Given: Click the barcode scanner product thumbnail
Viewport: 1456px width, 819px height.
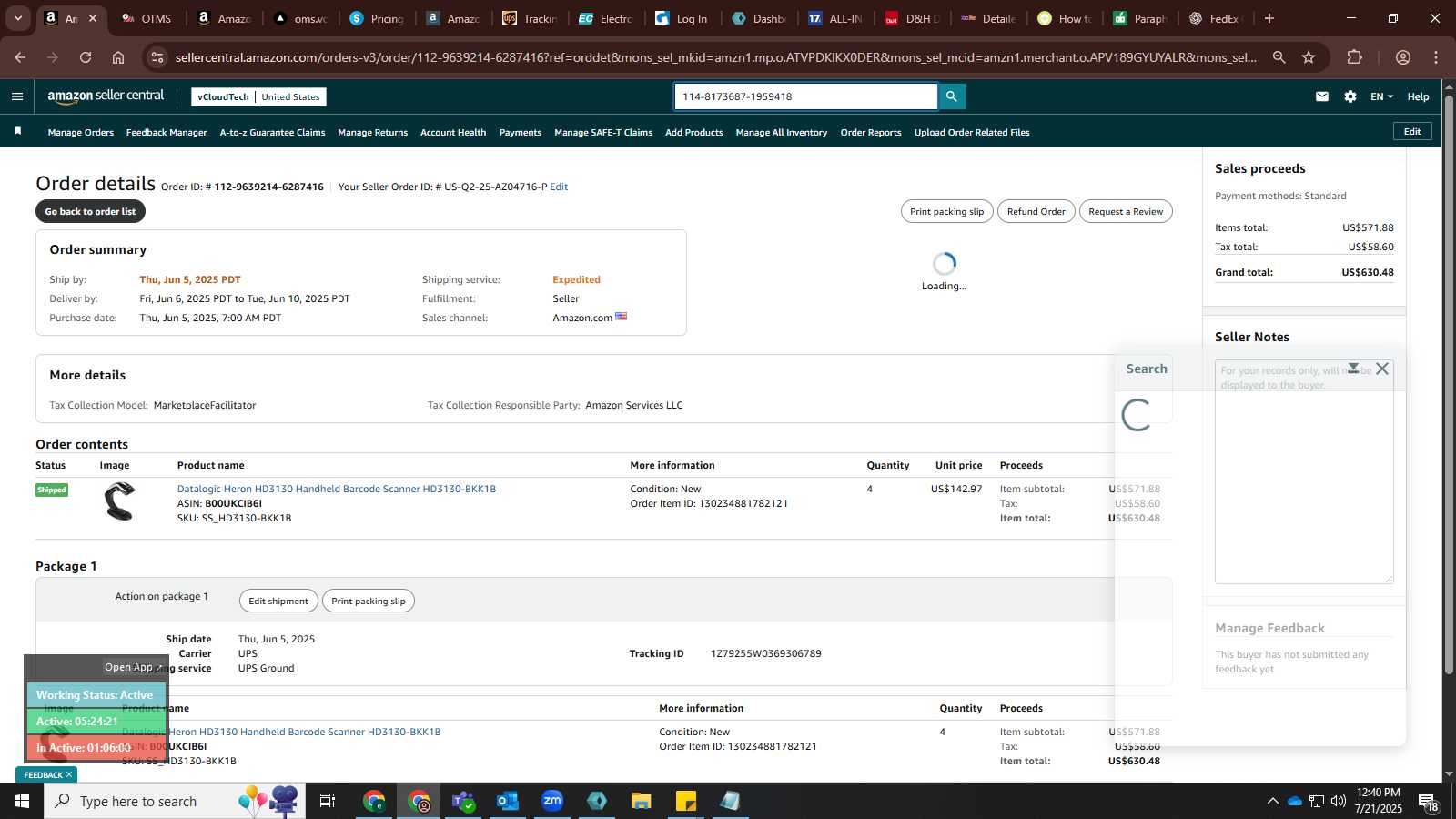Looking at the screenshot, I should coord(119,501).
